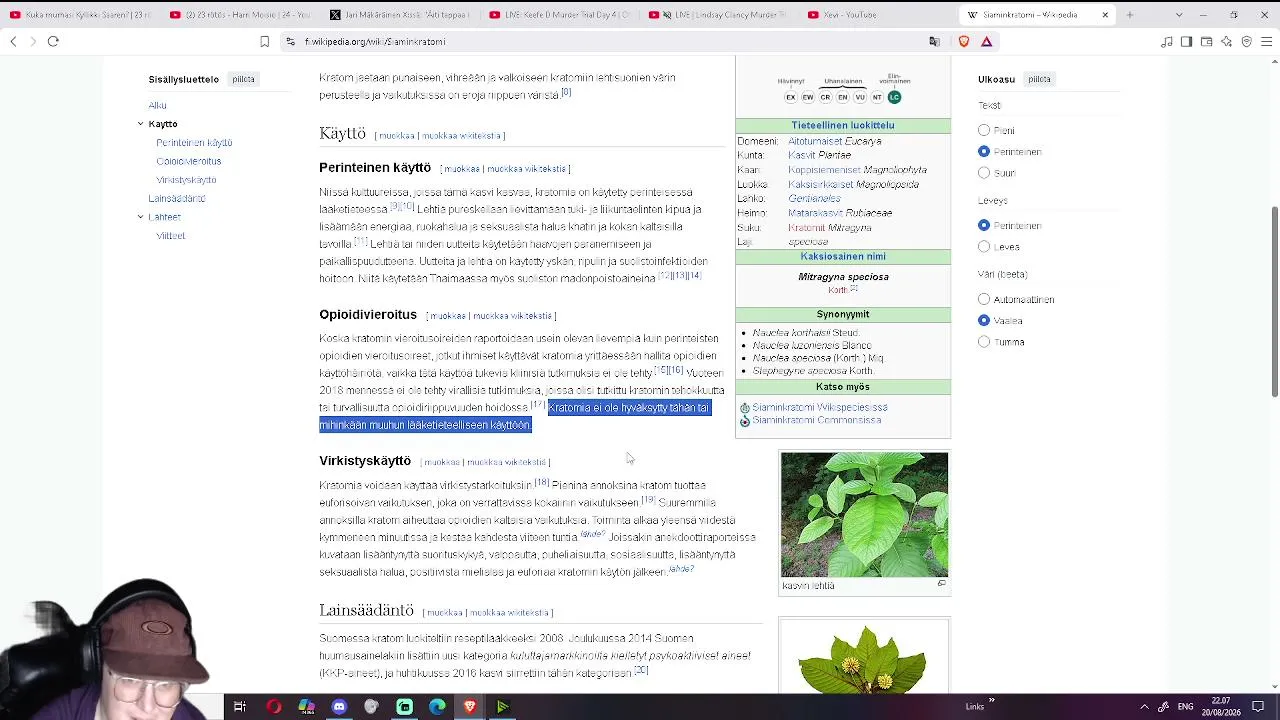Open the browser main menu icon
The image size is (1280, 720).
click(x=1266, y=41)
